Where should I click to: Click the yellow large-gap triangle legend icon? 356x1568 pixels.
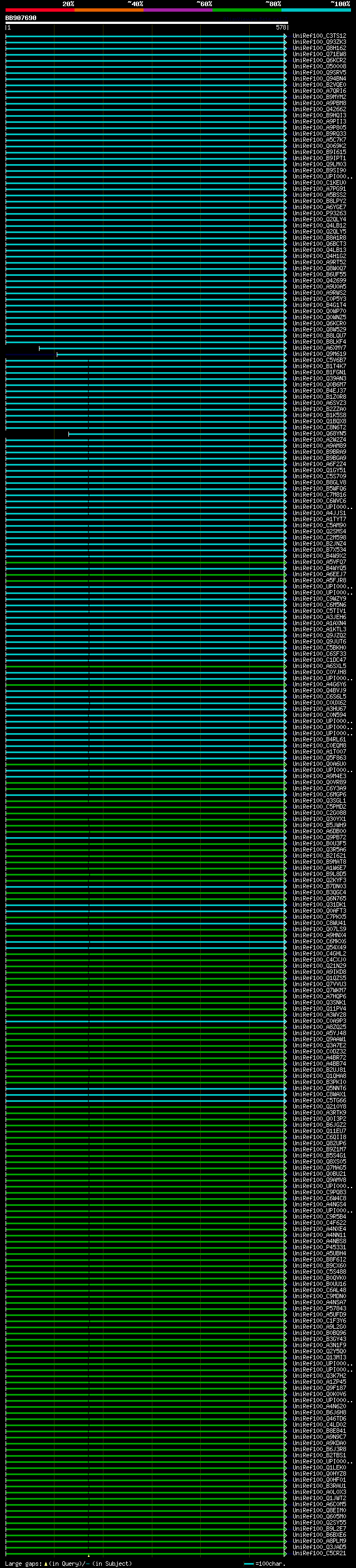46,1564
